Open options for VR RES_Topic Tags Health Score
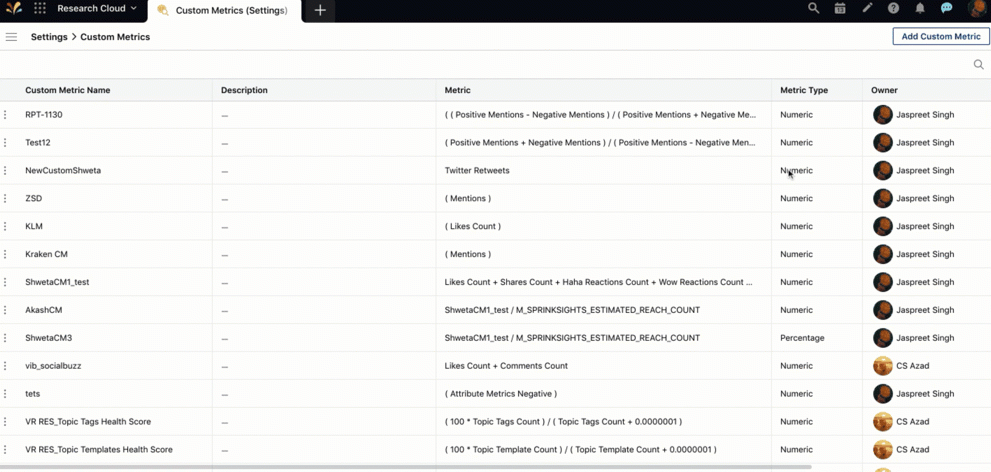The height and width of the screenshot is (472, 991). 6,421
